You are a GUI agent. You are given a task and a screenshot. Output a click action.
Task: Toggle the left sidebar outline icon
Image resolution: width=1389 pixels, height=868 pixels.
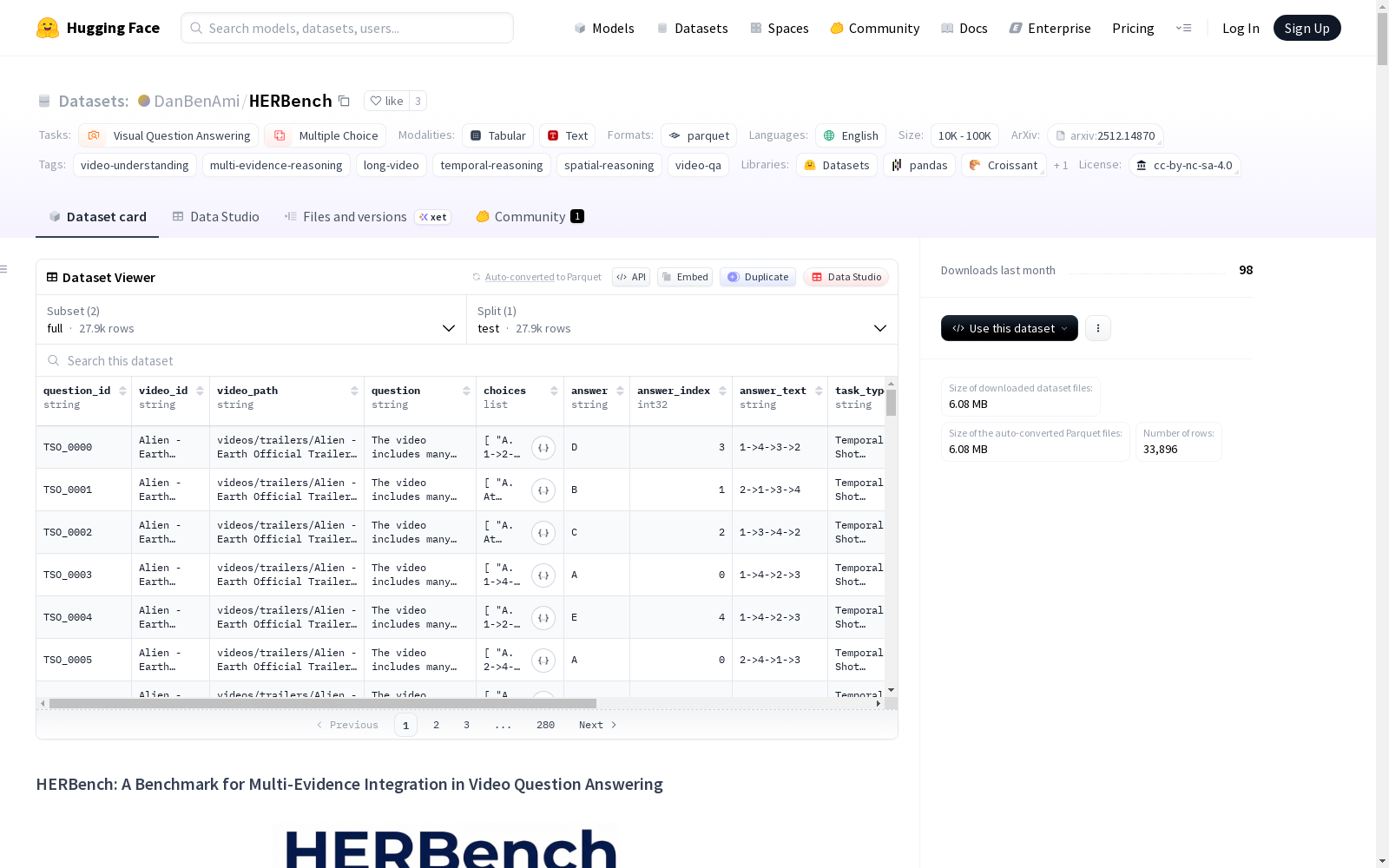click(x=3, y=269)
